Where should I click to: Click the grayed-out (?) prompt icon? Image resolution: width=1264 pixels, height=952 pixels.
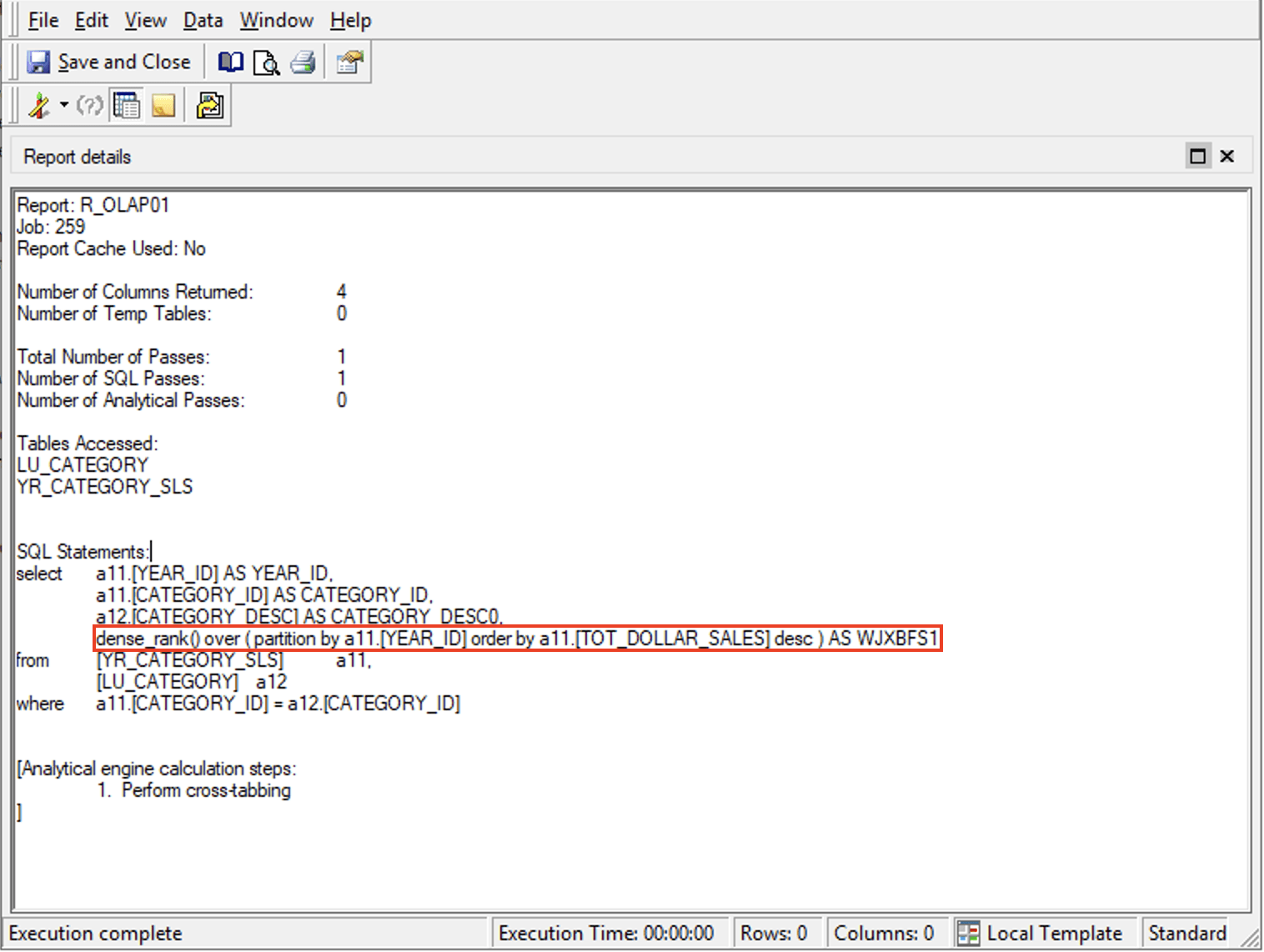coord(89,106)
